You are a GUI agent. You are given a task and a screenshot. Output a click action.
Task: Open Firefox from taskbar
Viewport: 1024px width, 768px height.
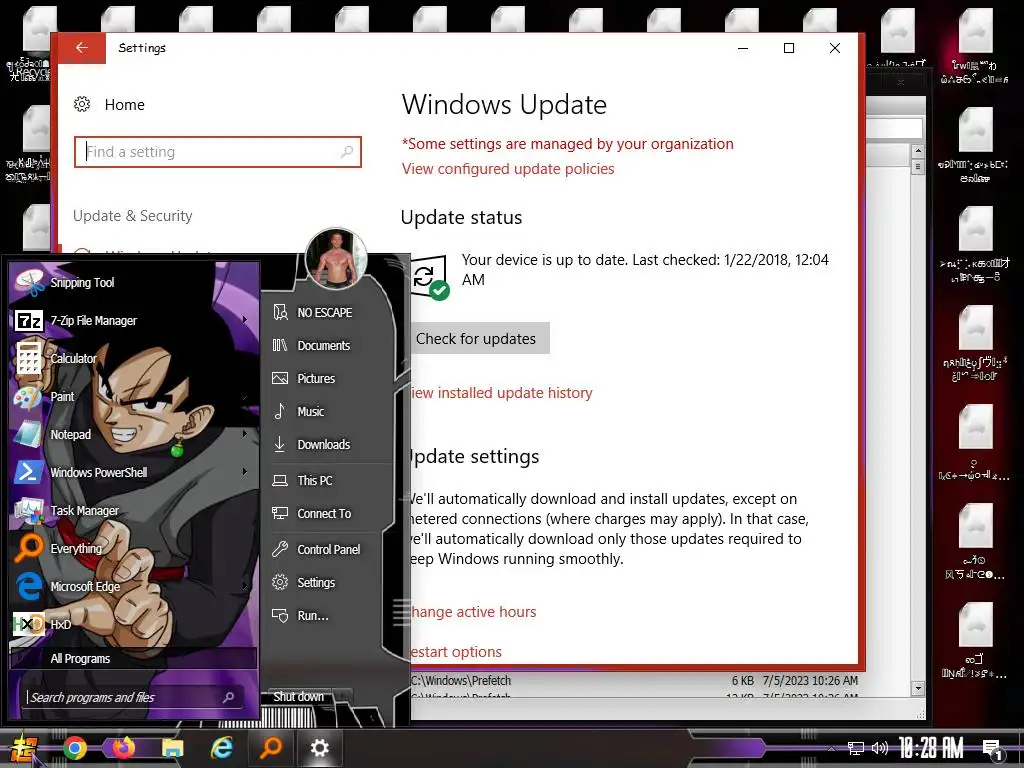pyautogui.click(x=124, y=748)
